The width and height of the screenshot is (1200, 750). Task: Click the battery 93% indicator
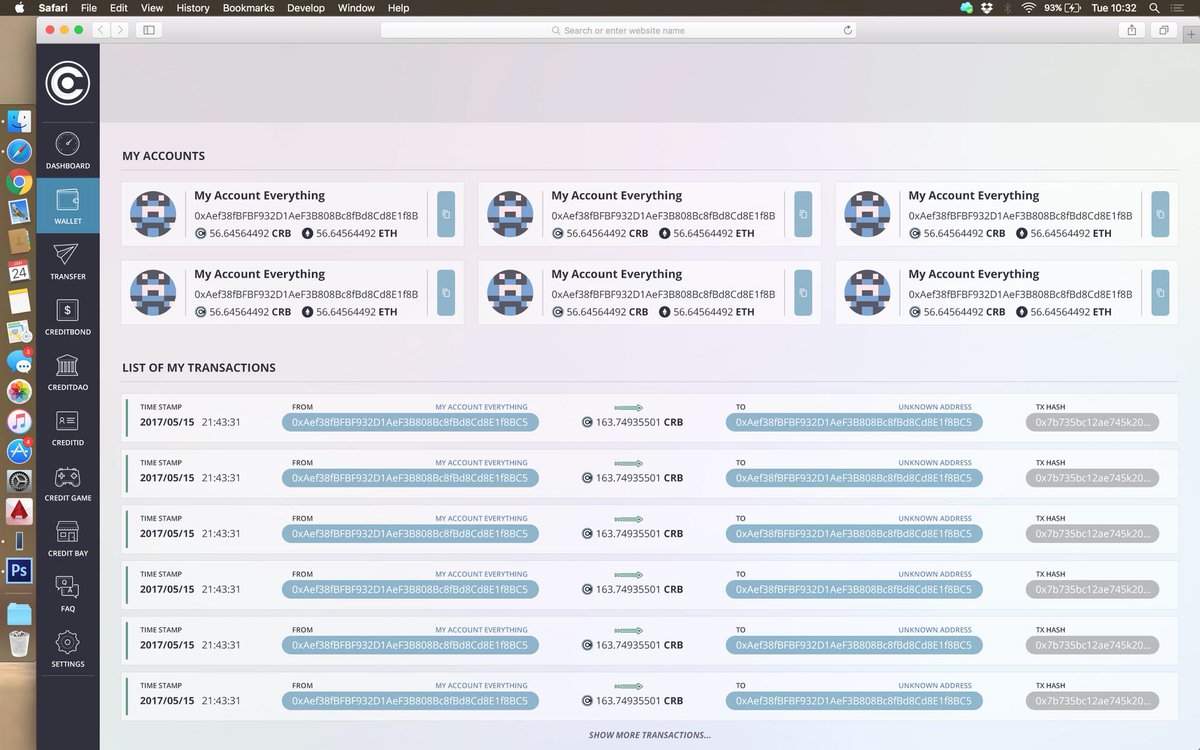[1062, 8]
